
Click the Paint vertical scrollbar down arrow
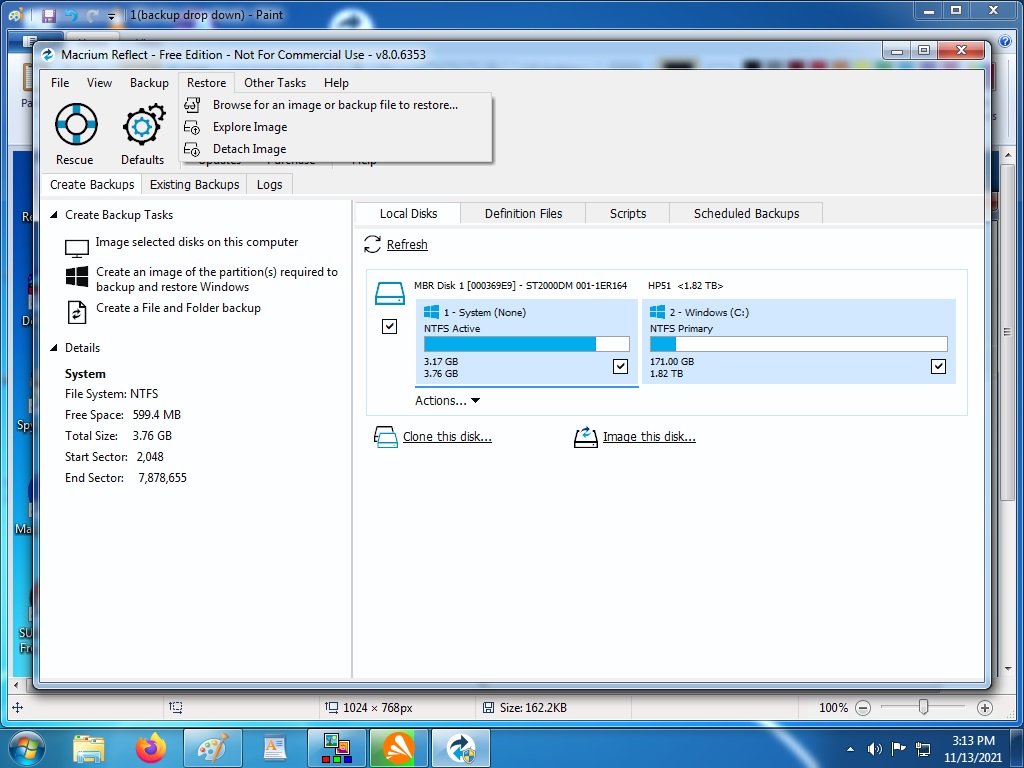pos(1008,669)
